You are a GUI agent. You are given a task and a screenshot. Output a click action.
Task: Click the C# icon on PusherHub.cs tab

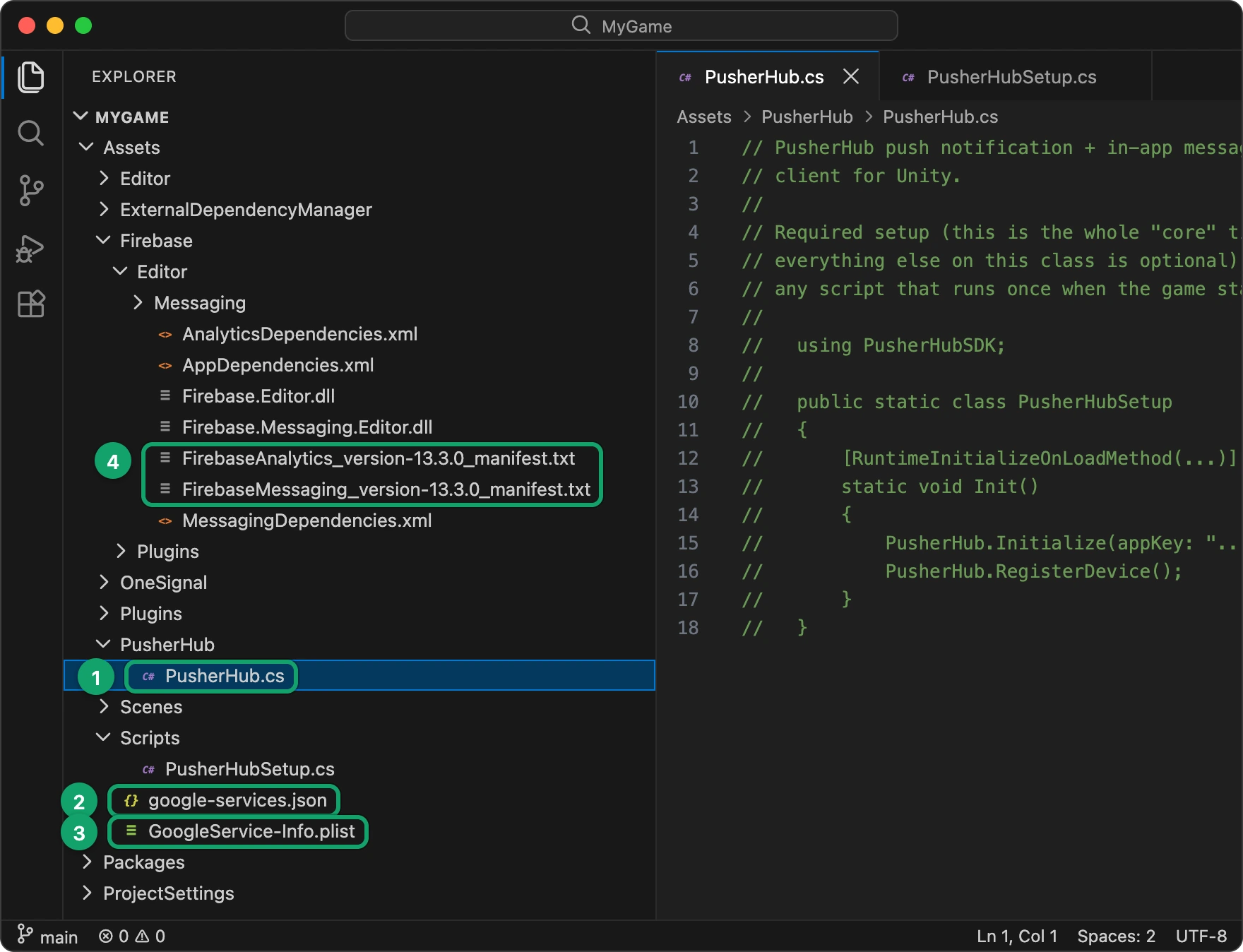coord(685,78)
